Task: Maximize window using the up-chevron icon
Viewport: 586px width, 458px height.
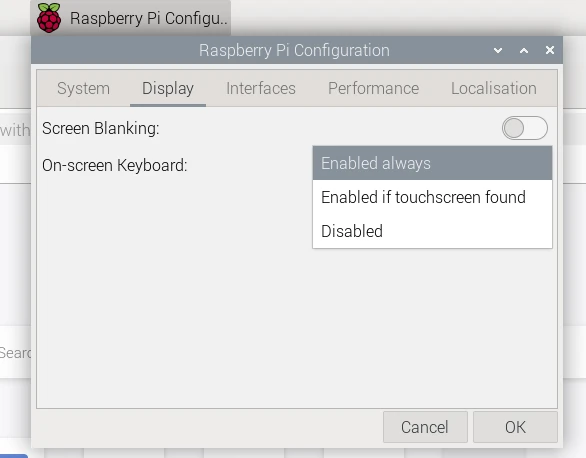Action: click(x=524, y=50)
